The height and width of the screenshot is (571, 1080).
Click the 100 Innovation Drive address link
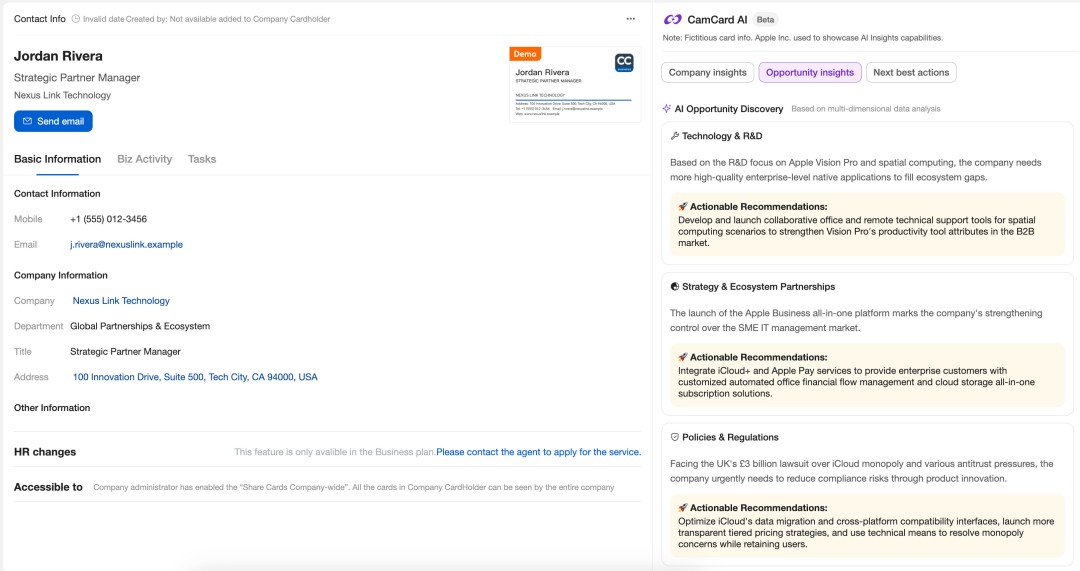195,377
